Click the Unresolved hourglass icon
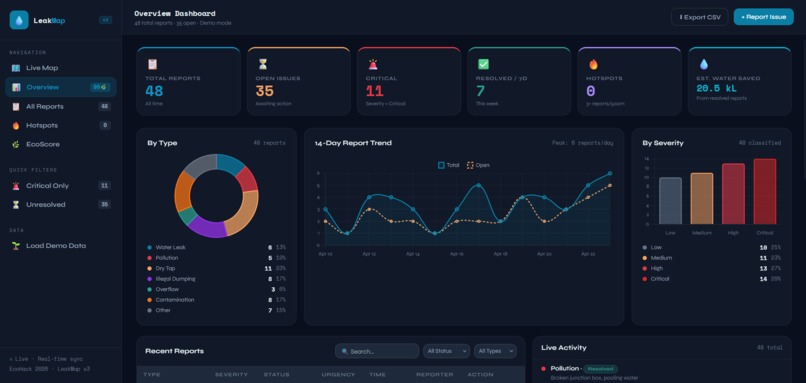 [x=16, y=205]
